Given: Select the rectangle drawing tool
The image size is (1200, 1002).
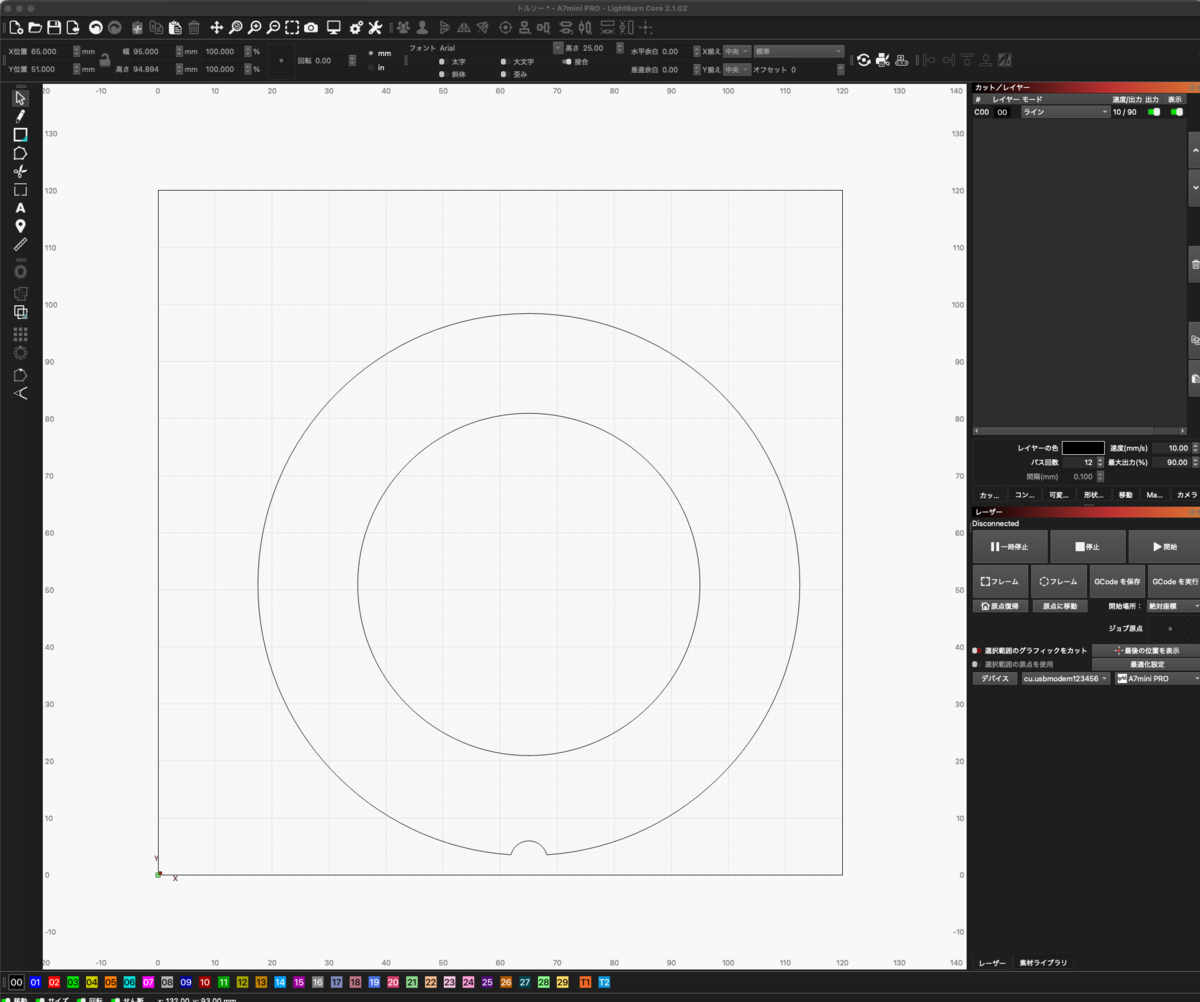Looking at the screenshot, I should [x=20, y=135].
